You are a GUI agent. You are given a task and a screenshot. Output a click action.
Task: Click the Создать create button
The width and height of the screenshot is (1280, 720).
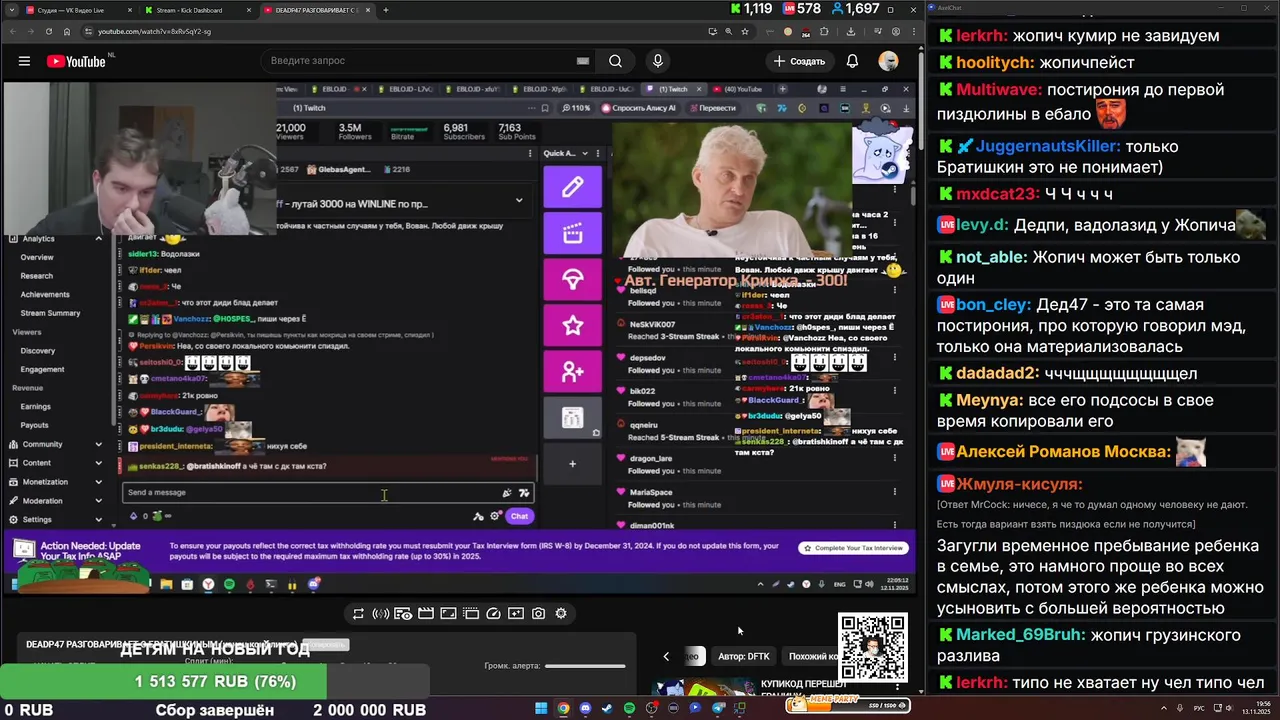coord(799,61)
